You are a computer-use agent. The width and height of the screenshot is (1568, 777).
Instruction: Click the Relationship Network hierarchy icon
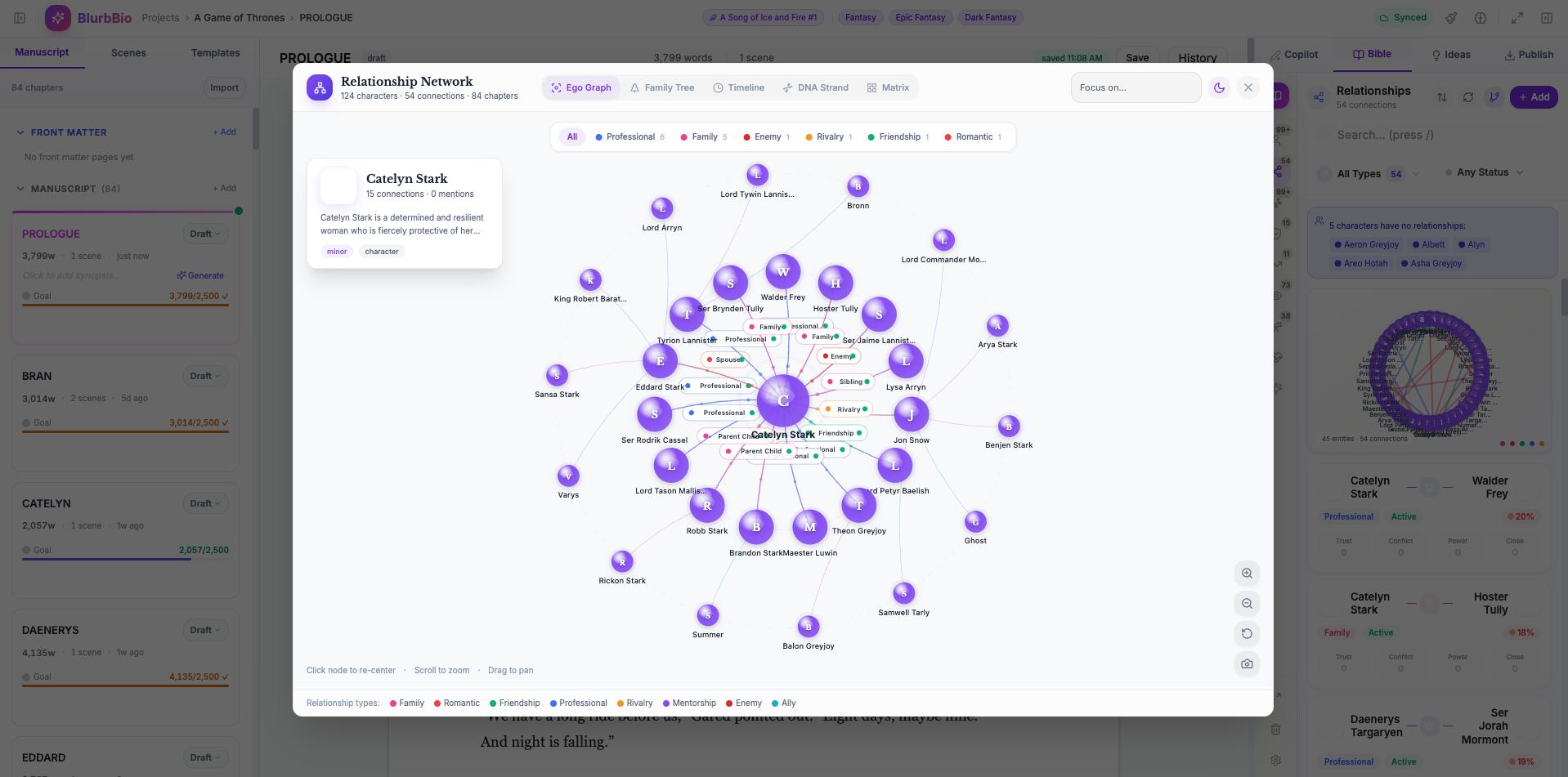[320, 87]
